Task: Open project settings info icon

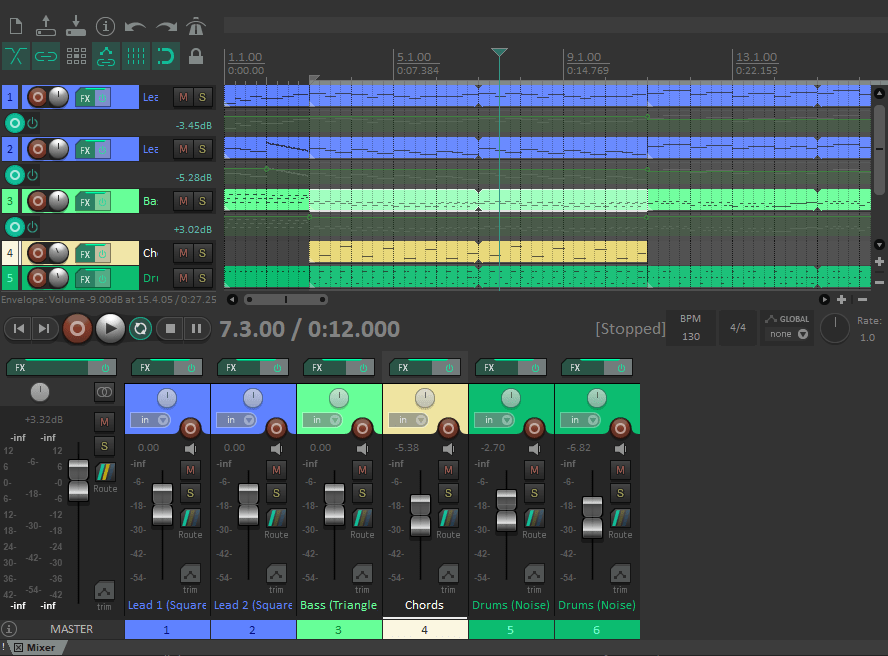Action: click(x=105, y=26)
